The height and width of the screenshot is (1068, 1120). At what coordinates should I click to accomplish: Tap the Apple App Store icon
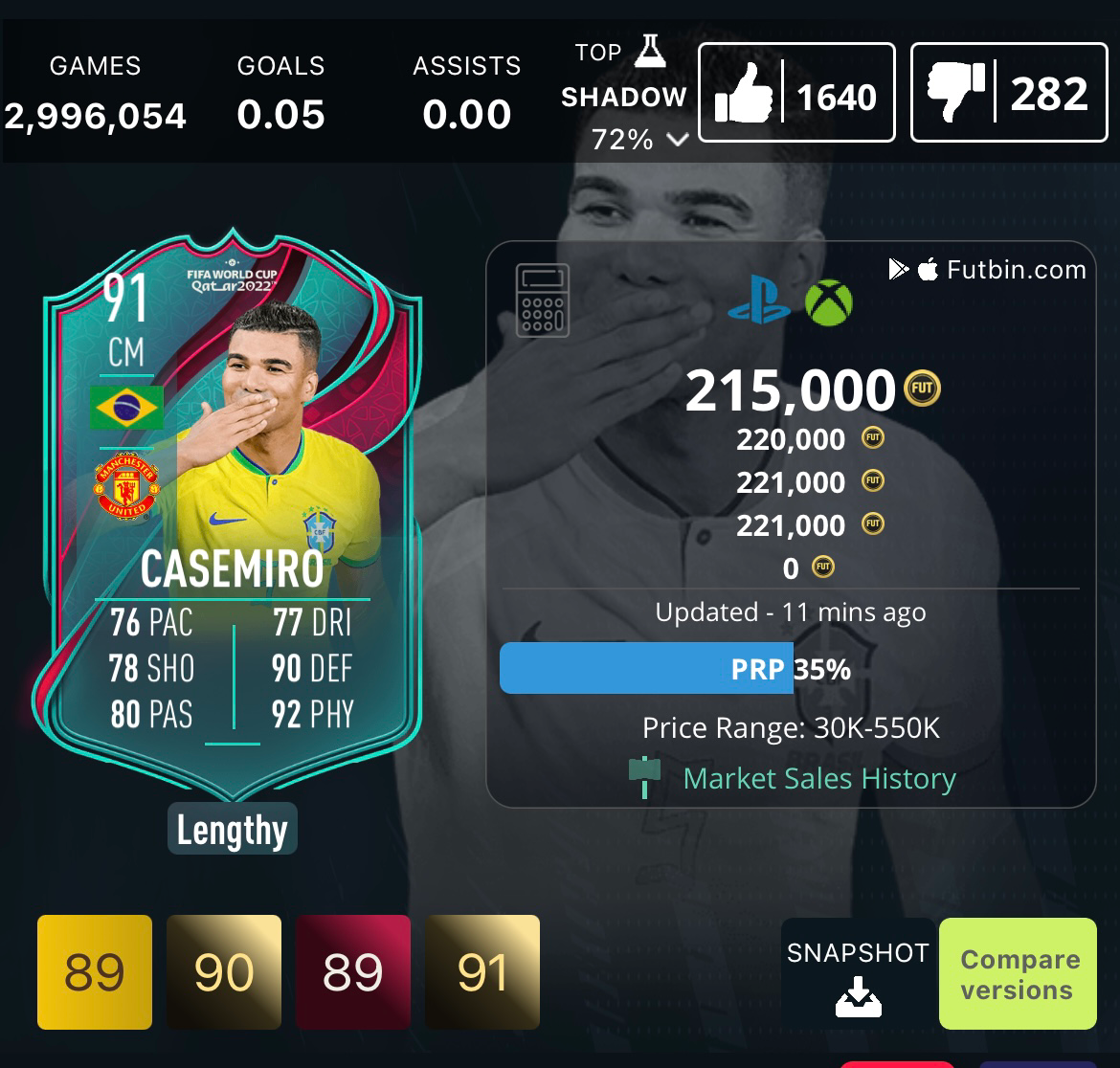pos(928,269)
